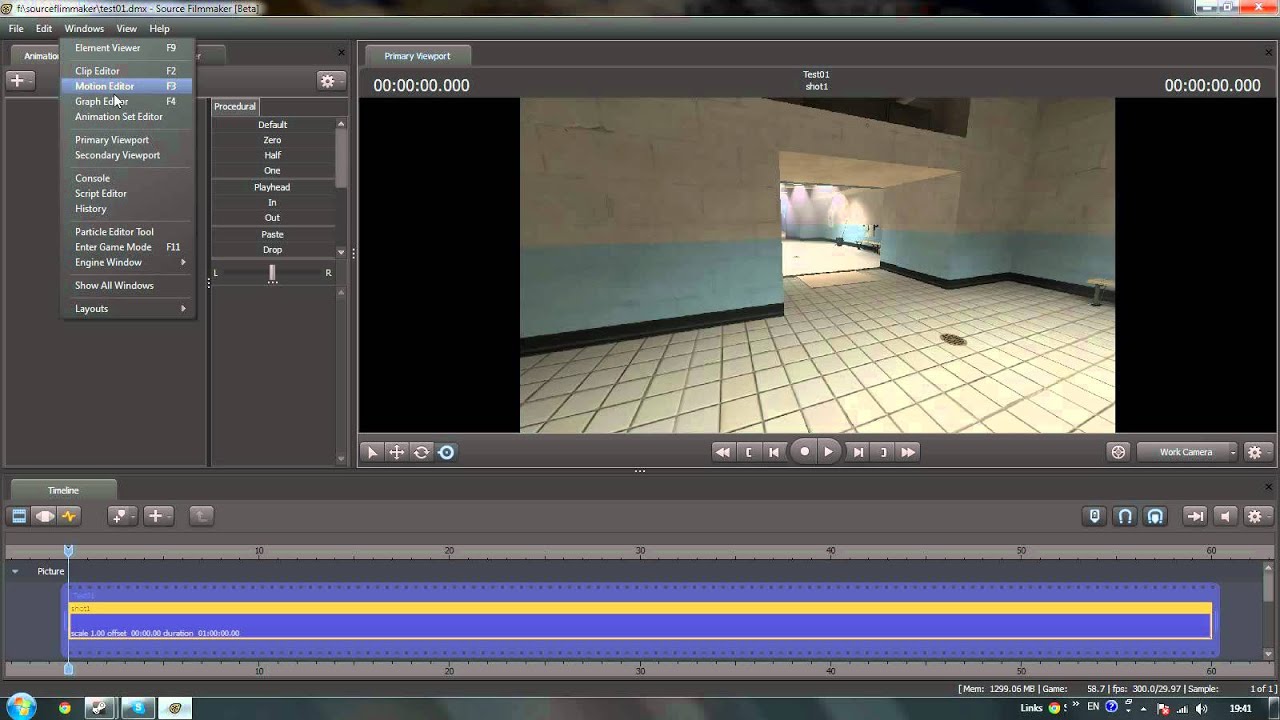
Task: Click the L-R preset balance slider handle
Action: coord(272,273)
